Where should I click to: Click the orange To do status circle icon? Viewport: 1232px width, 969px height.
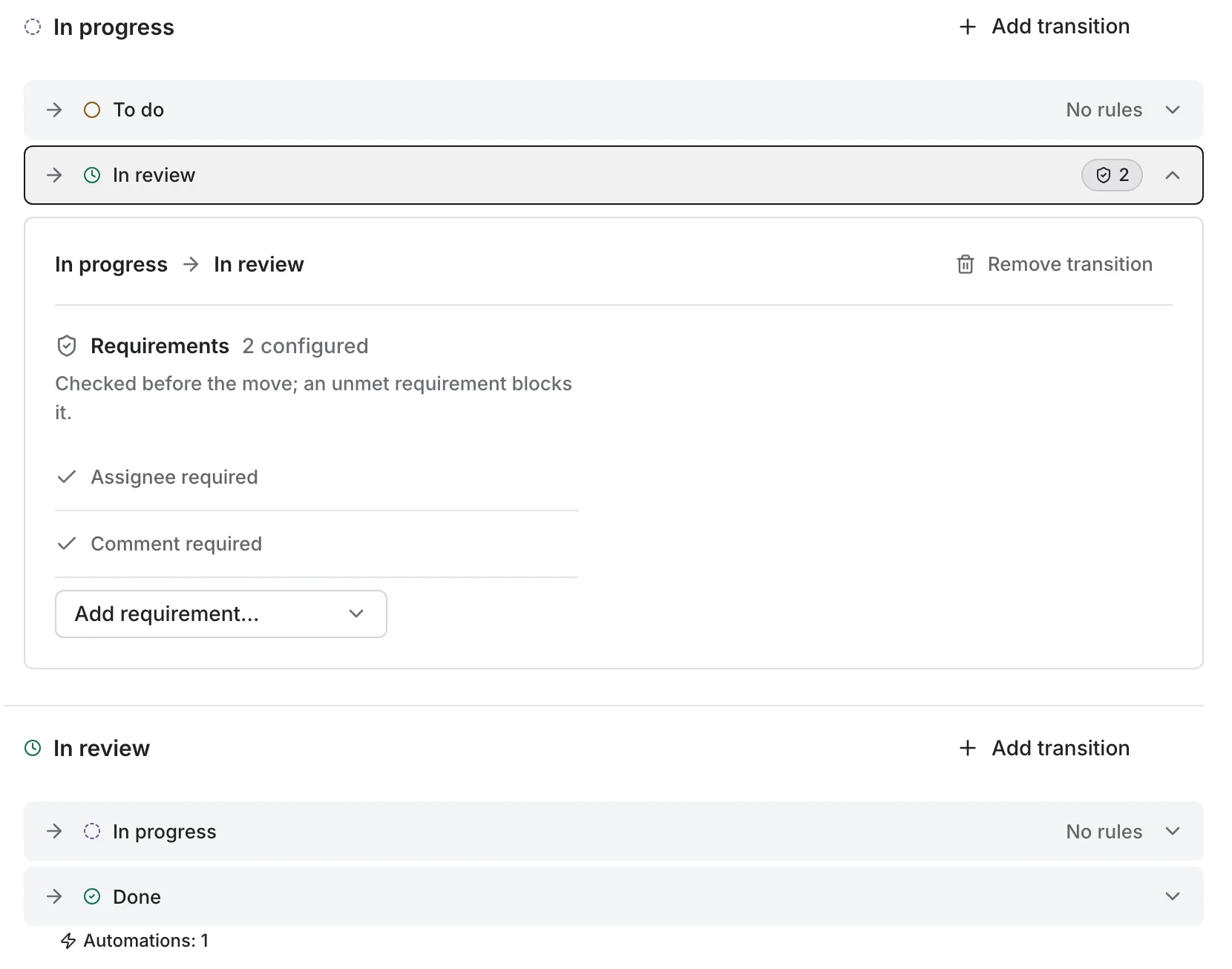(x=92, y=110)
